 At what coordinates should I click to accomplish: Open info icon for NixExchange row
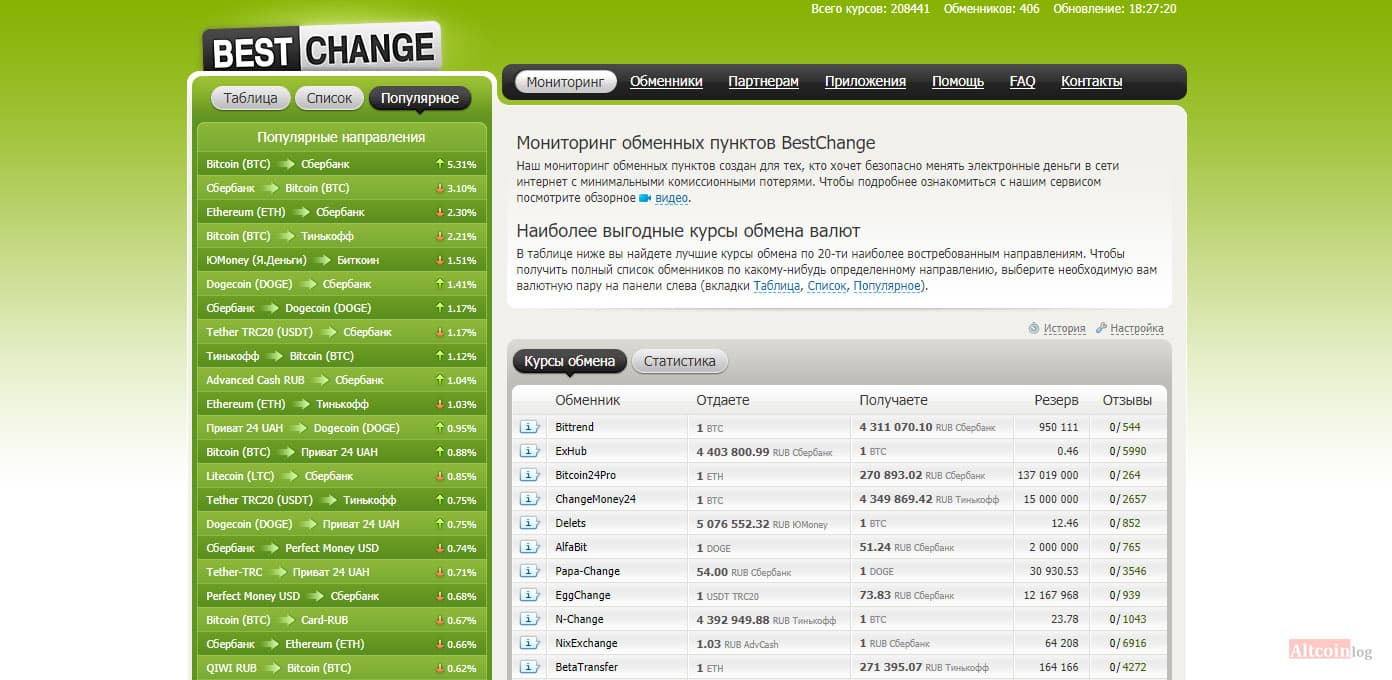click(529, 643)
